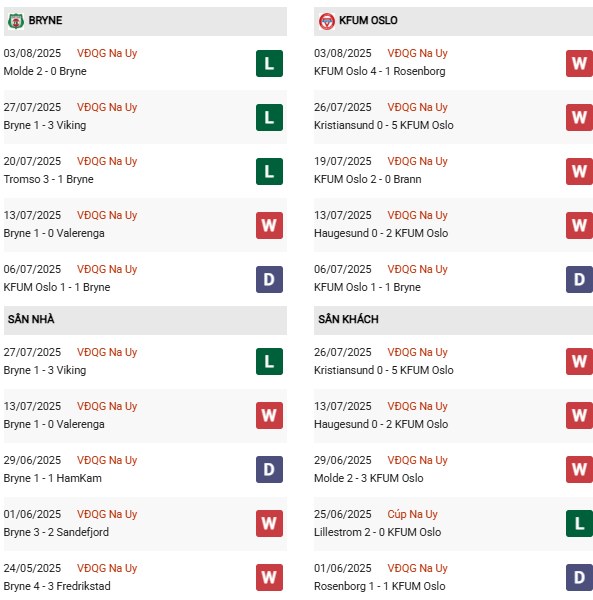Click the W badge for KFUM Oslo 4 - 1 Rosenborg
593x600 pixels.
[579, 64]
